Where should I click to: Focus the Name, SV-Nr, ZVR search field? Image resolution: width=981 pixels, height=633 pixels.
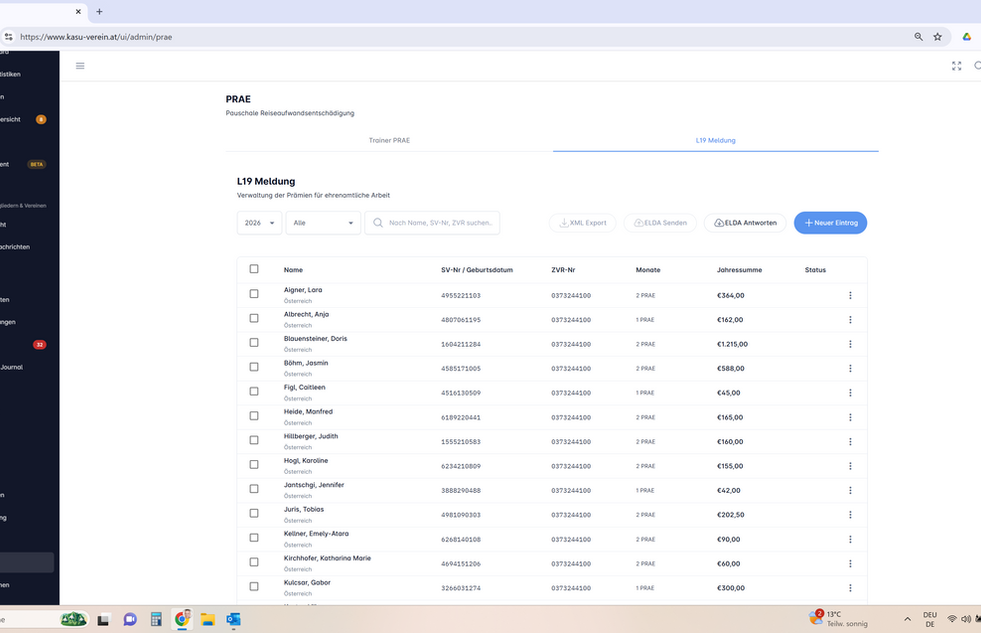point(432,223)
